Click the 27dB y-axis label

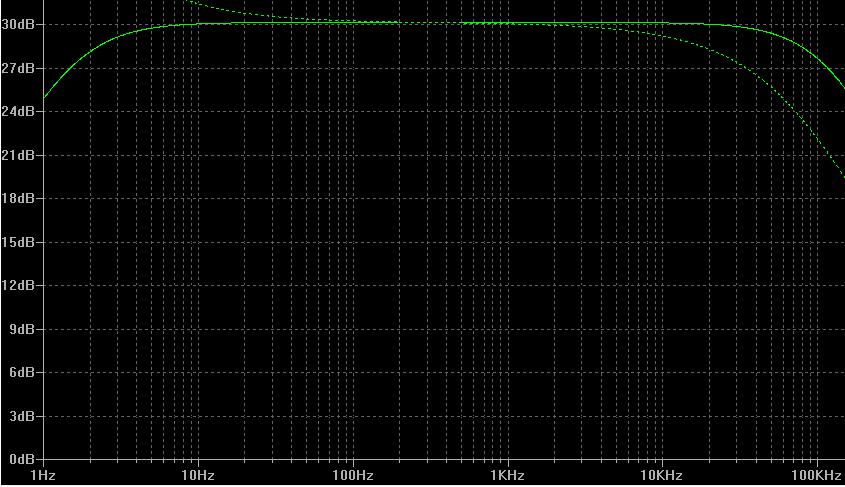coord(18,68)
